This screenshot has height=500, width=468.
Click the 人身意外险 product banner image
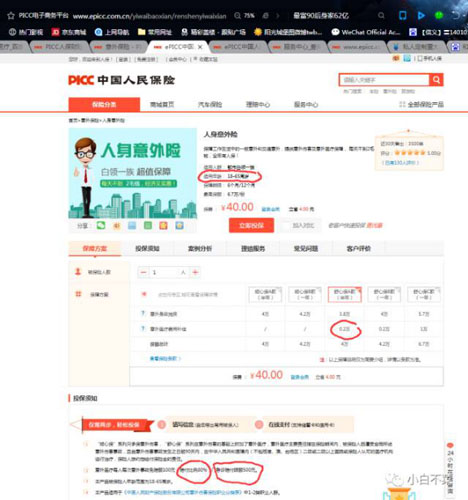click(133, 173)
